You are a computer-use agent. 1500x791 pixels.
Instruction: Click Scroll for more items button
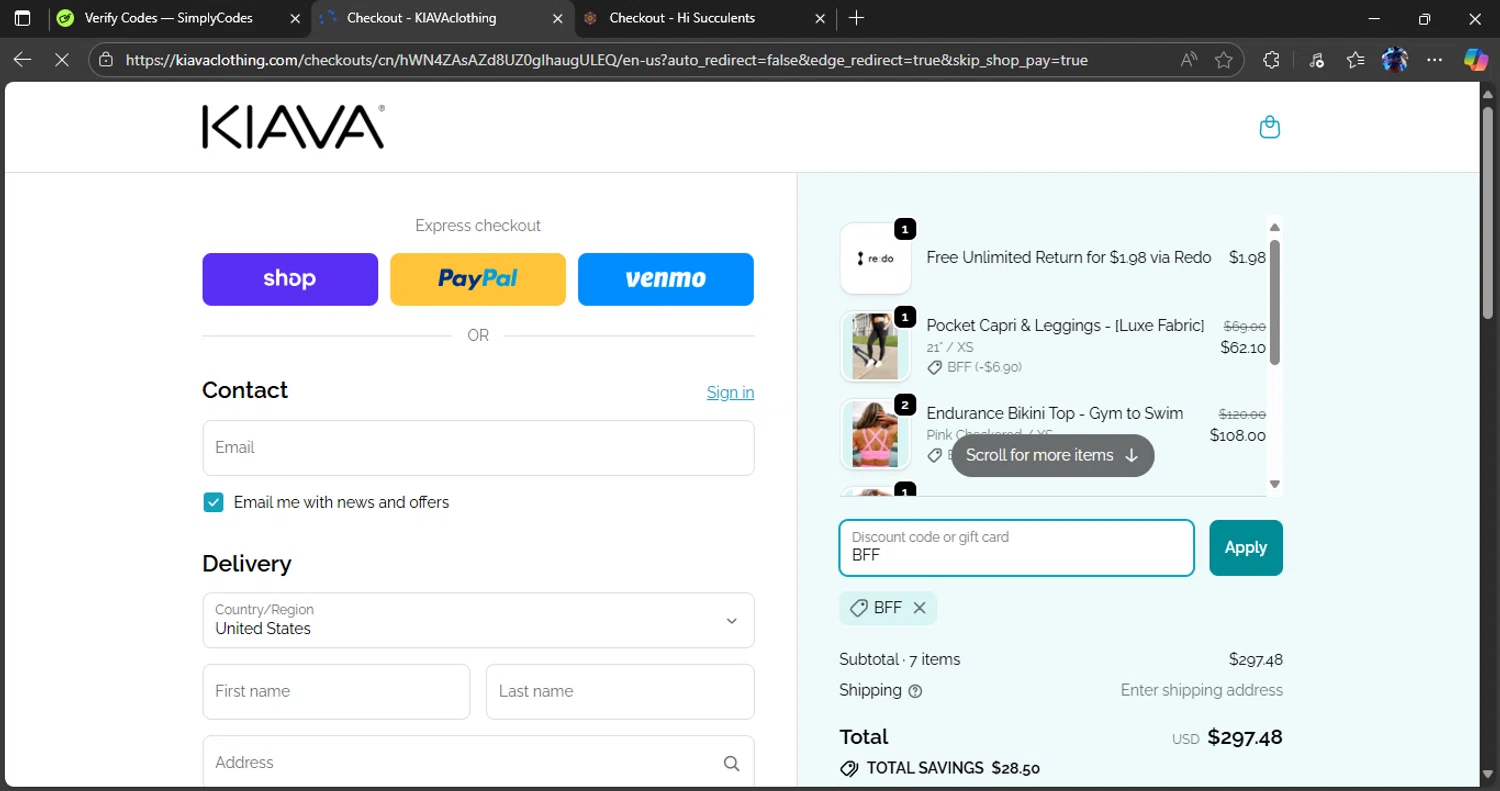[x=1053, y=455]
